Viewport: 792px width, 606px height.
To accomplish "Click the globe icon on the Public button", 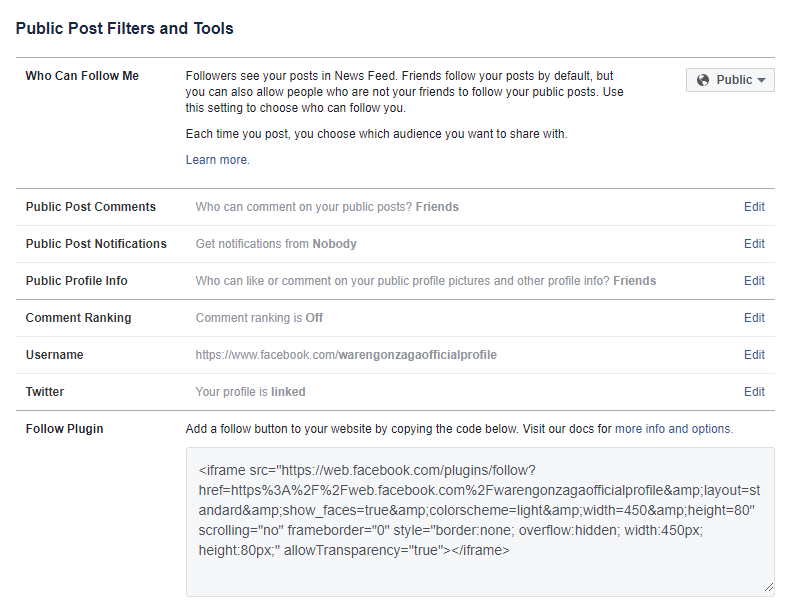I will (703, 80).
